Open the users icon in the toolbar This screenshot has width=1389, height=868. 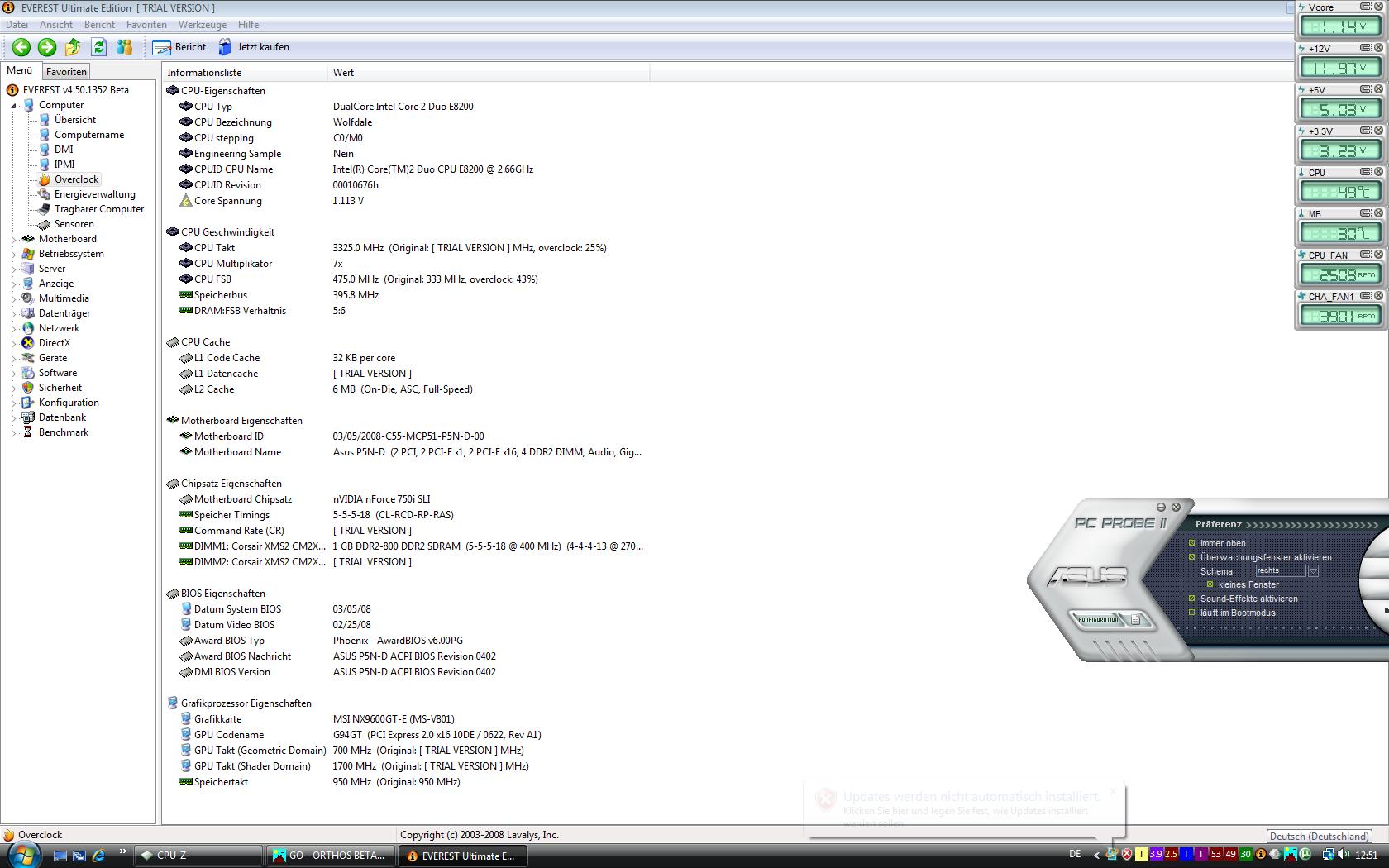point(125,47)
